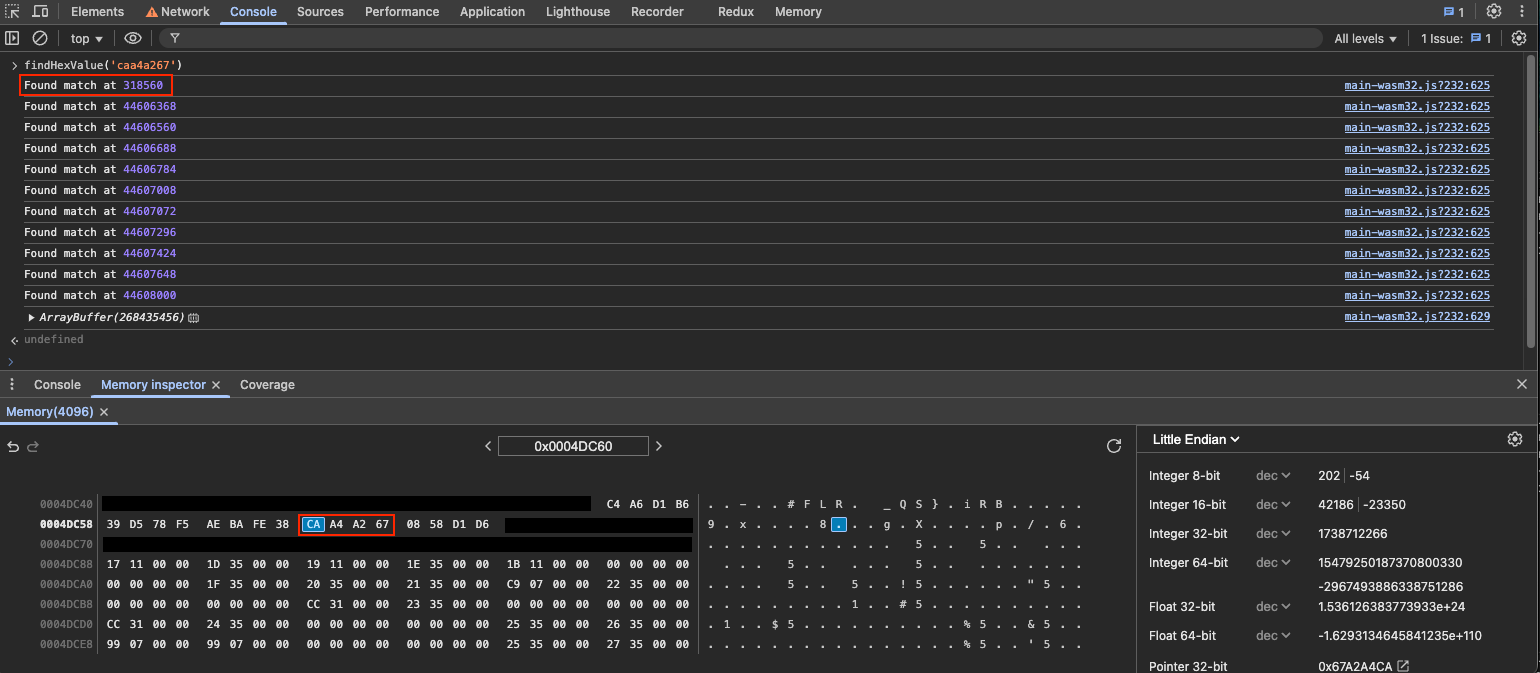Create a live expression with eye icon
The image size is (1540, 673).
[133, 38]
